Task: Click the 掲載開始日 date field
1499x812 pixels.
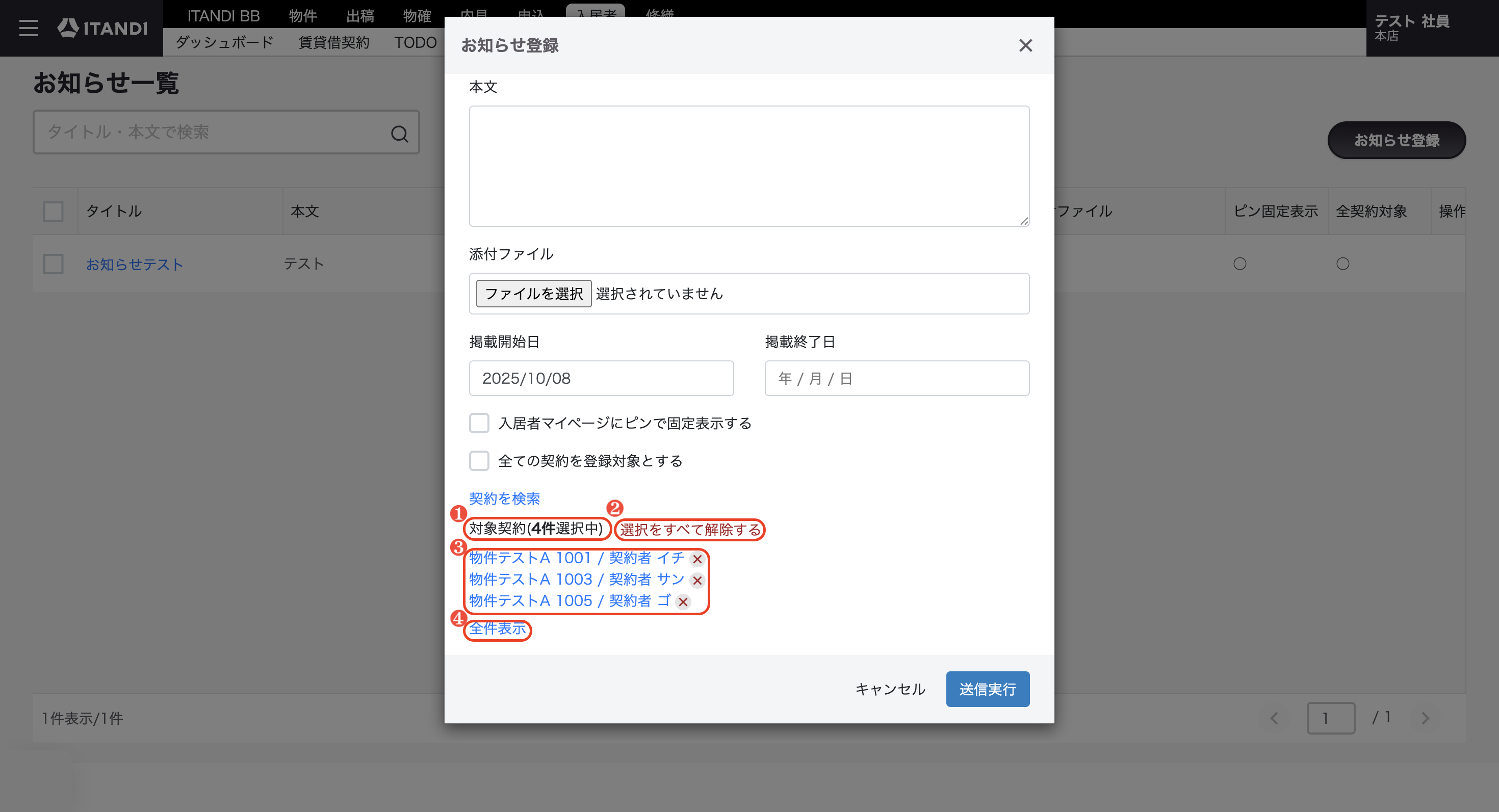Action: (x=601, y=379)
